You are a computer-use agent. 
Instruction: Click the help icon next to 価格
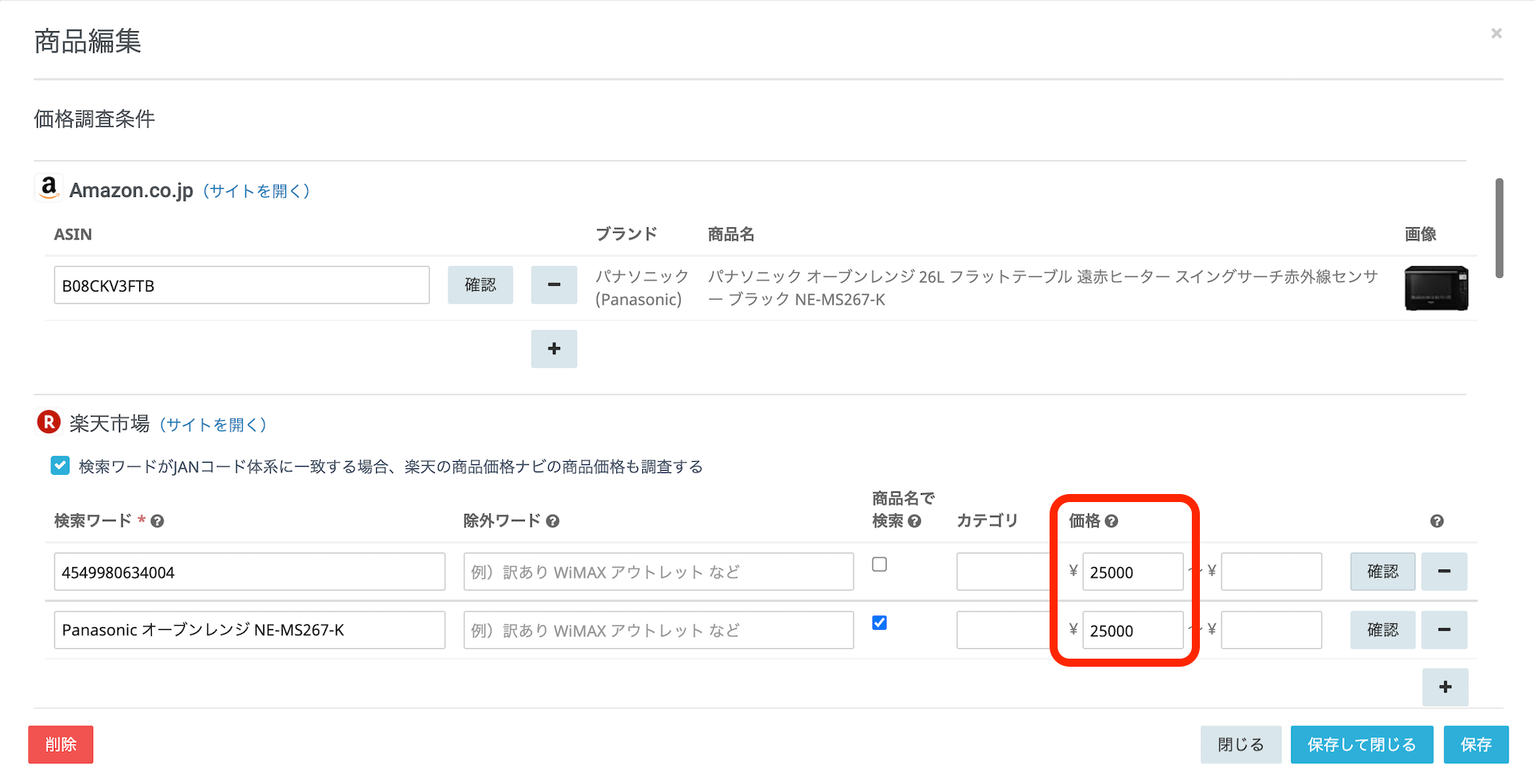1111,521
